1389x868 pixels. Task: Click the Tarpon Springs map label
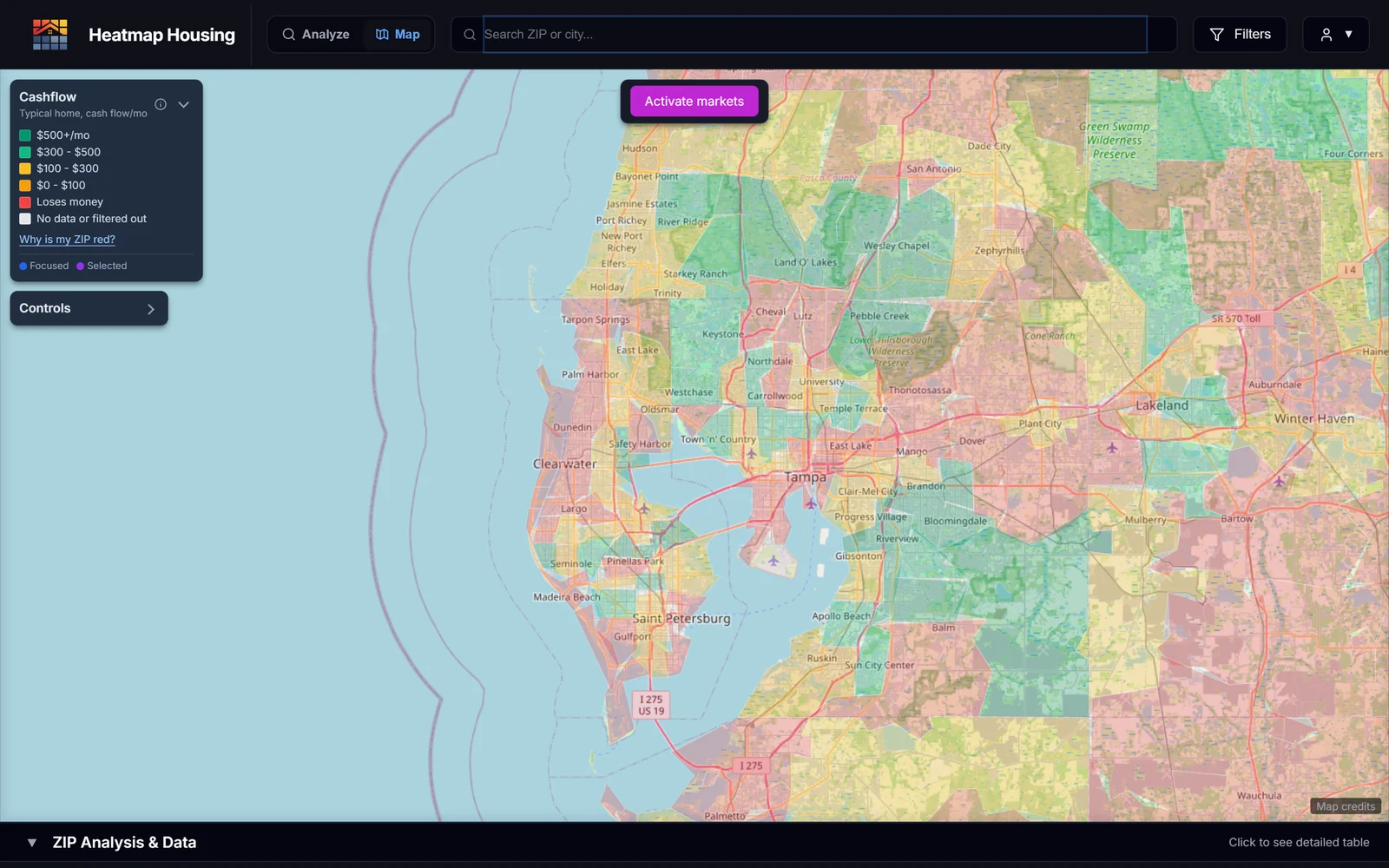596,319
